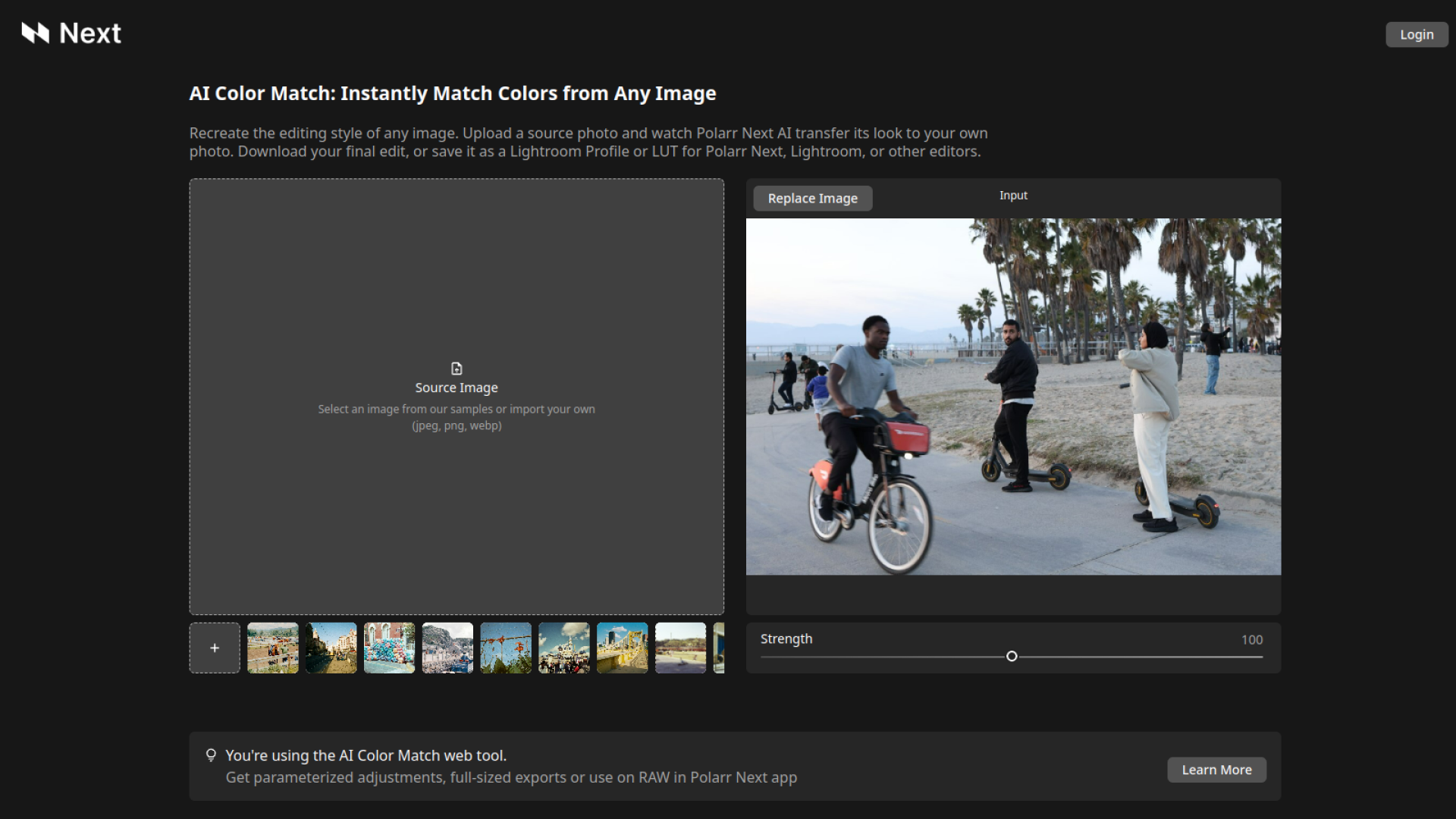The height and width of the screenshot is (819, 1456).
Task: Click the plus button to import a sample
Action: (215, 648)
